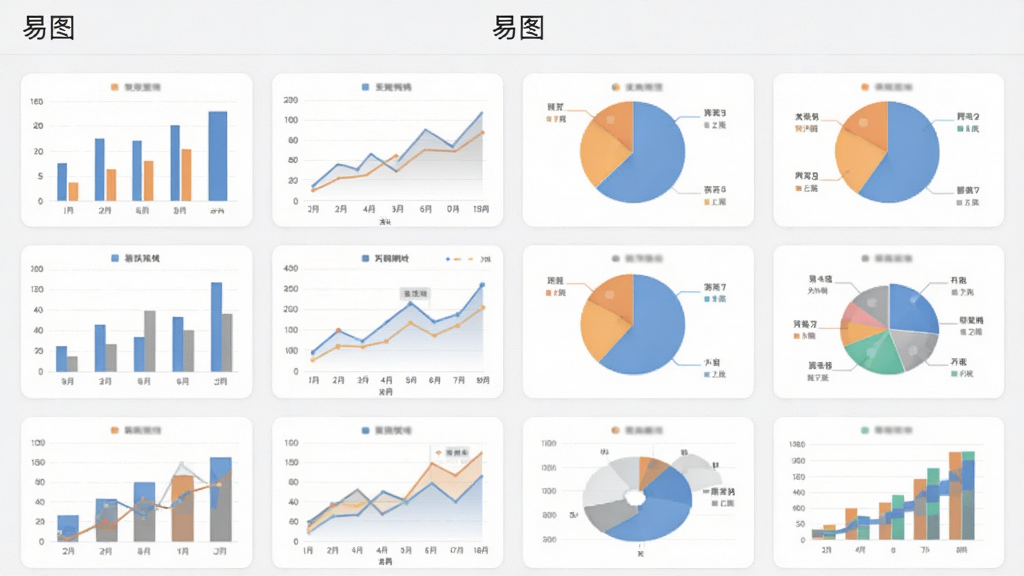This screenshot has height=576, width=1024.
Task: Click blue legend square above the orange area chart
Action: [366, 430]
